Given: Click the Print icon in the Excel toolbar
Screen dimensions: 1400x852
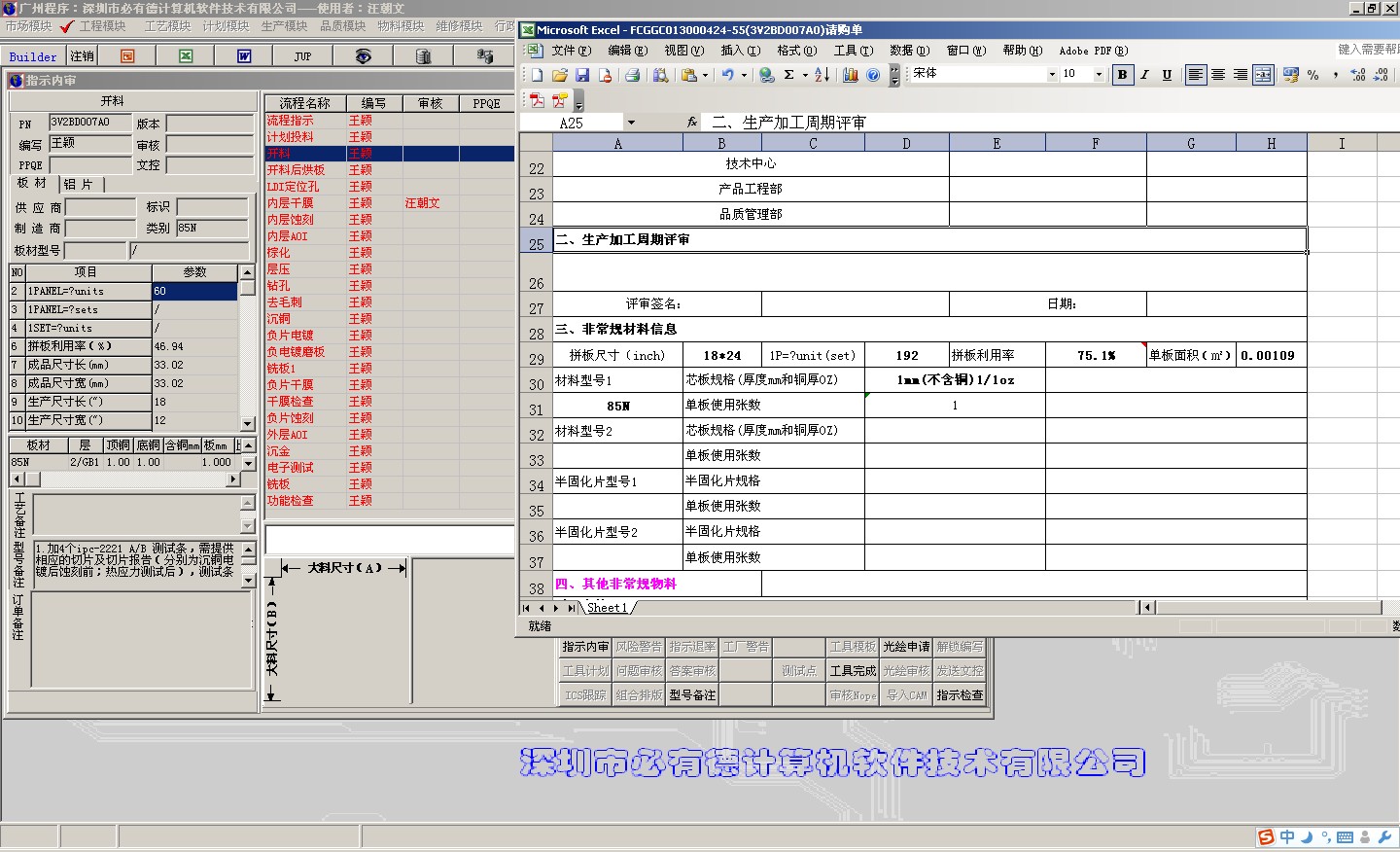Looking at the screenshot, I should (x=632, y=75).
